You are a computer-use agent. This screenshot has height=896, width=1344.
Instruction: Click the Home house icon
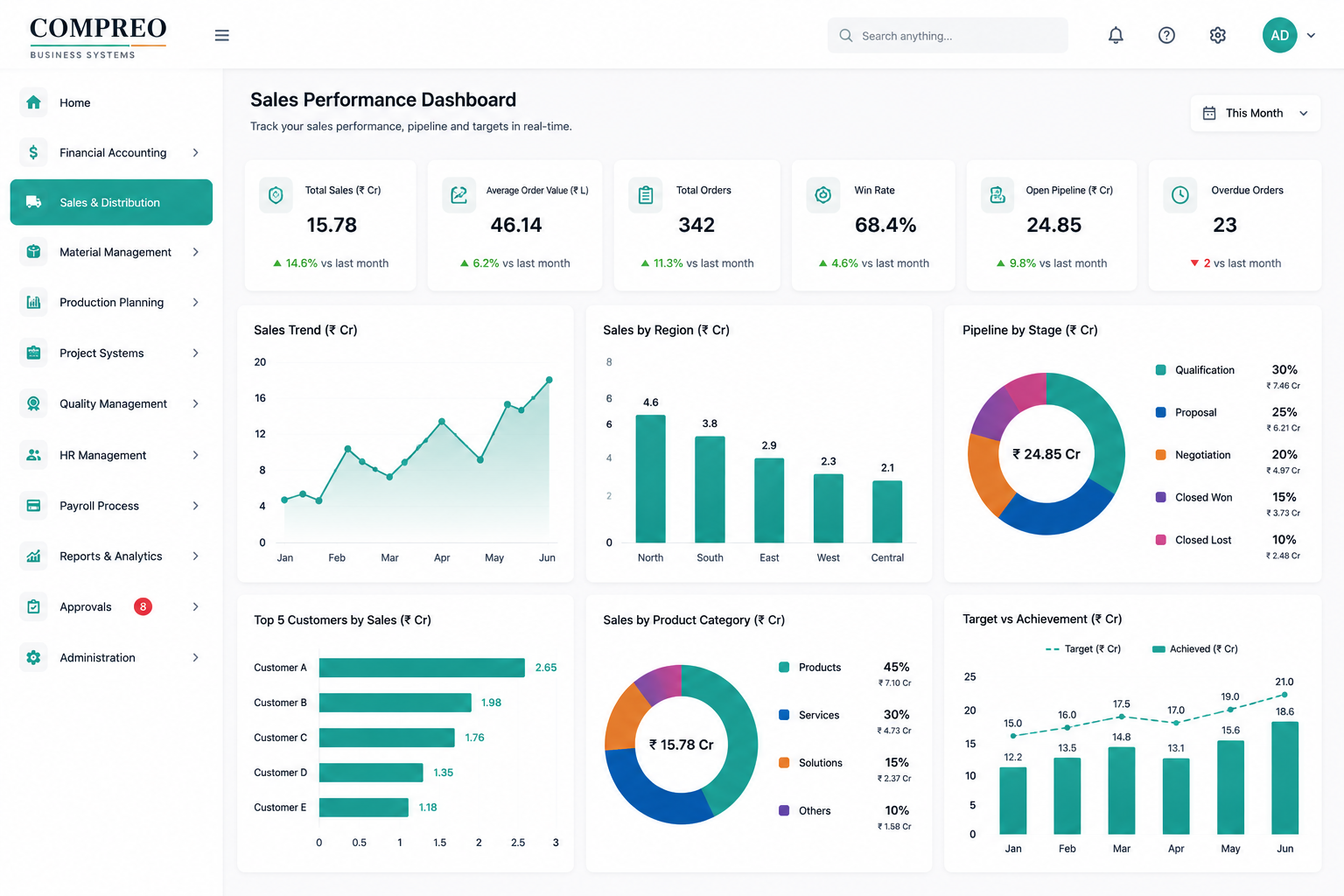tap(33, 102)
